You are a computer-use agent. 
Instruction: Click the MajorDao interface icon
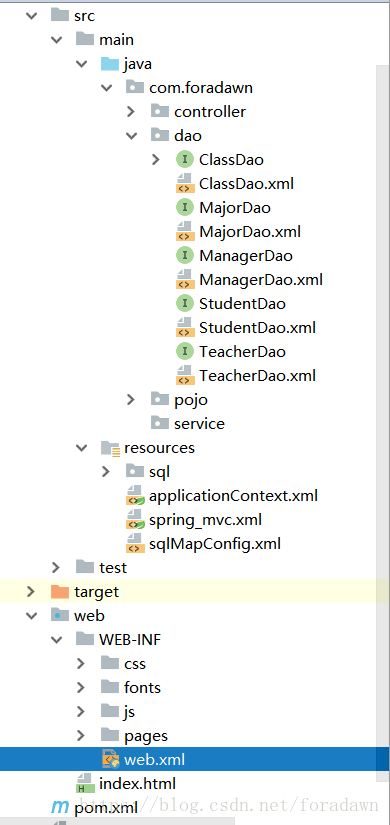click(x=185, y=208)
